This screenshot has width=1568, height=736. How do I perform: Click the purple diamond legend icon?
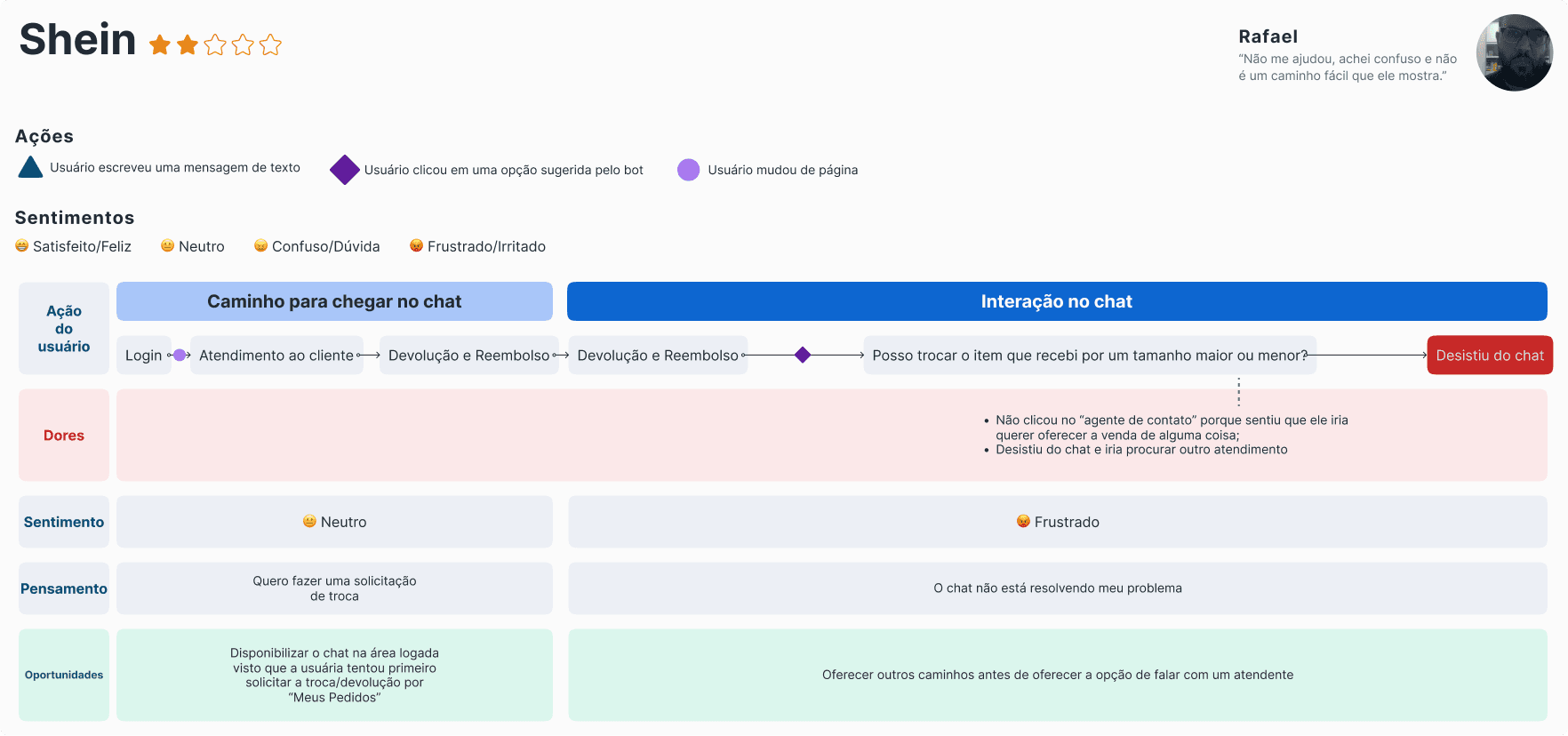(x=345, y=170)
